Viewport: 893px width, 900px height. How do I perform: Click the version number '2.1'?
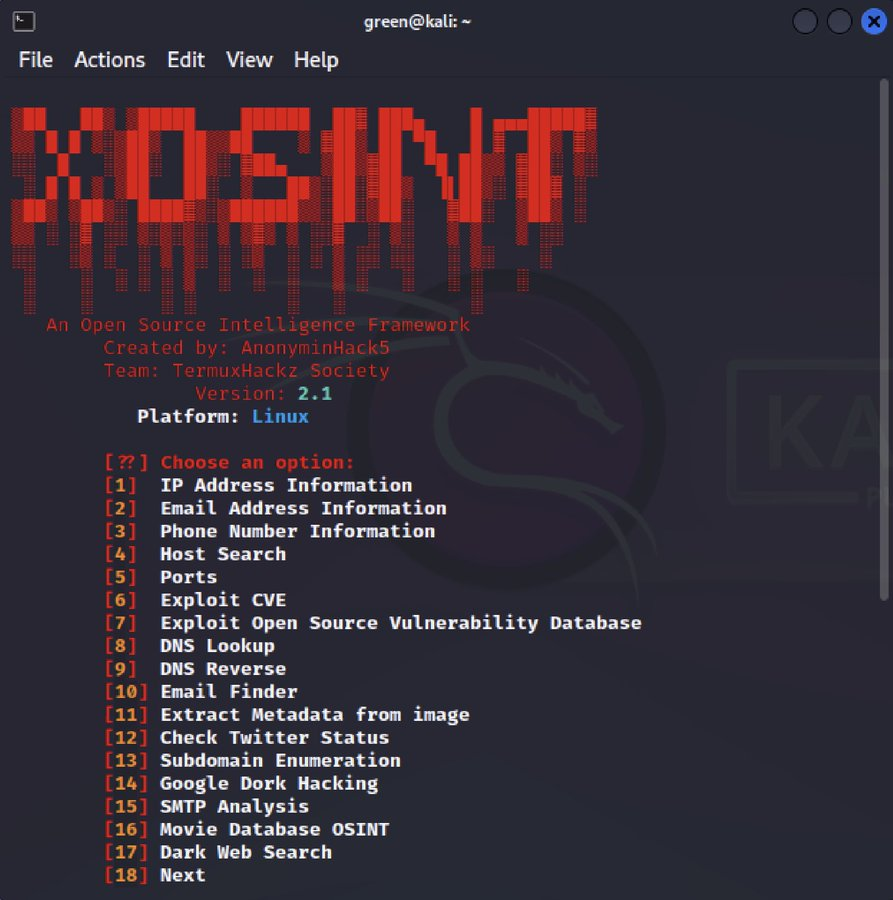315,393
